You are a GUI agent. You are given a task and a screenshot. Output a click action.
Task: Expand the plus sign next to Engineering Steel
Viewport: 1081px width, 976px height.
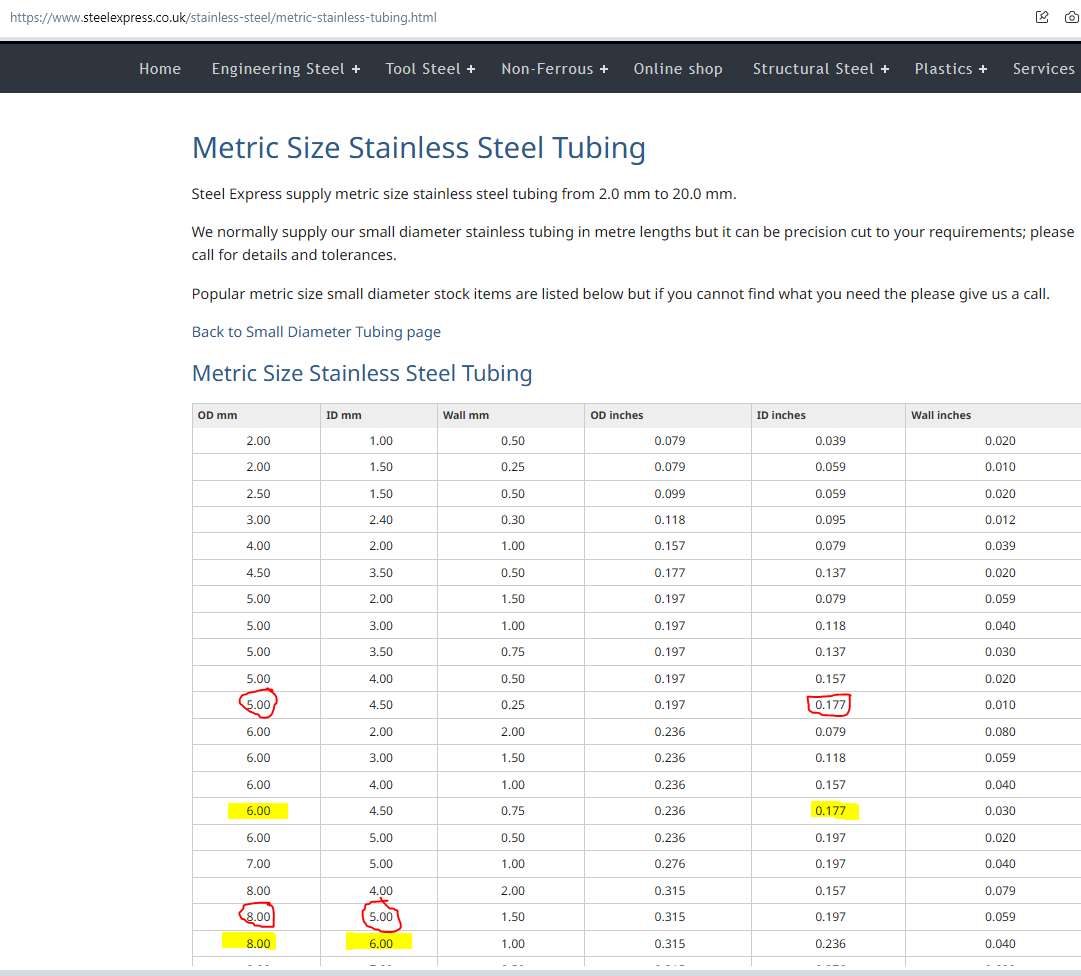(x=356, y=69)
